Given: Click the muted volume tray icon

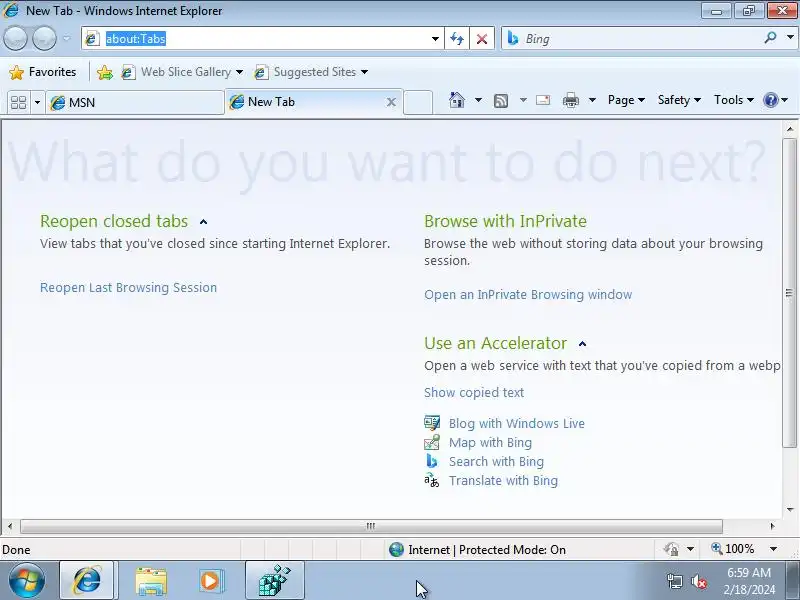Looking at the screenshot, I should [x=698, y=581].
